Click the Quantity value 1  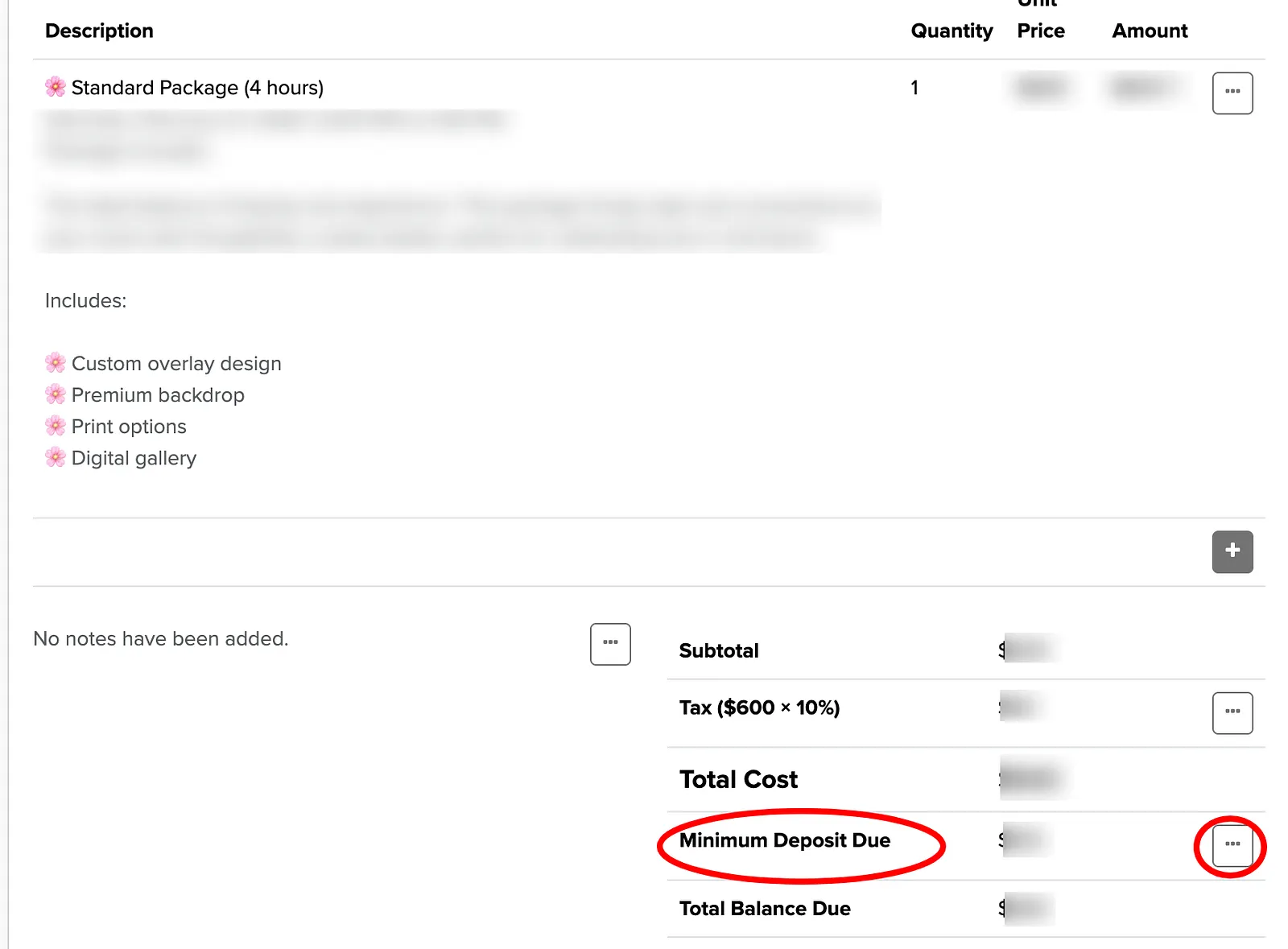(x=914, y=88)
